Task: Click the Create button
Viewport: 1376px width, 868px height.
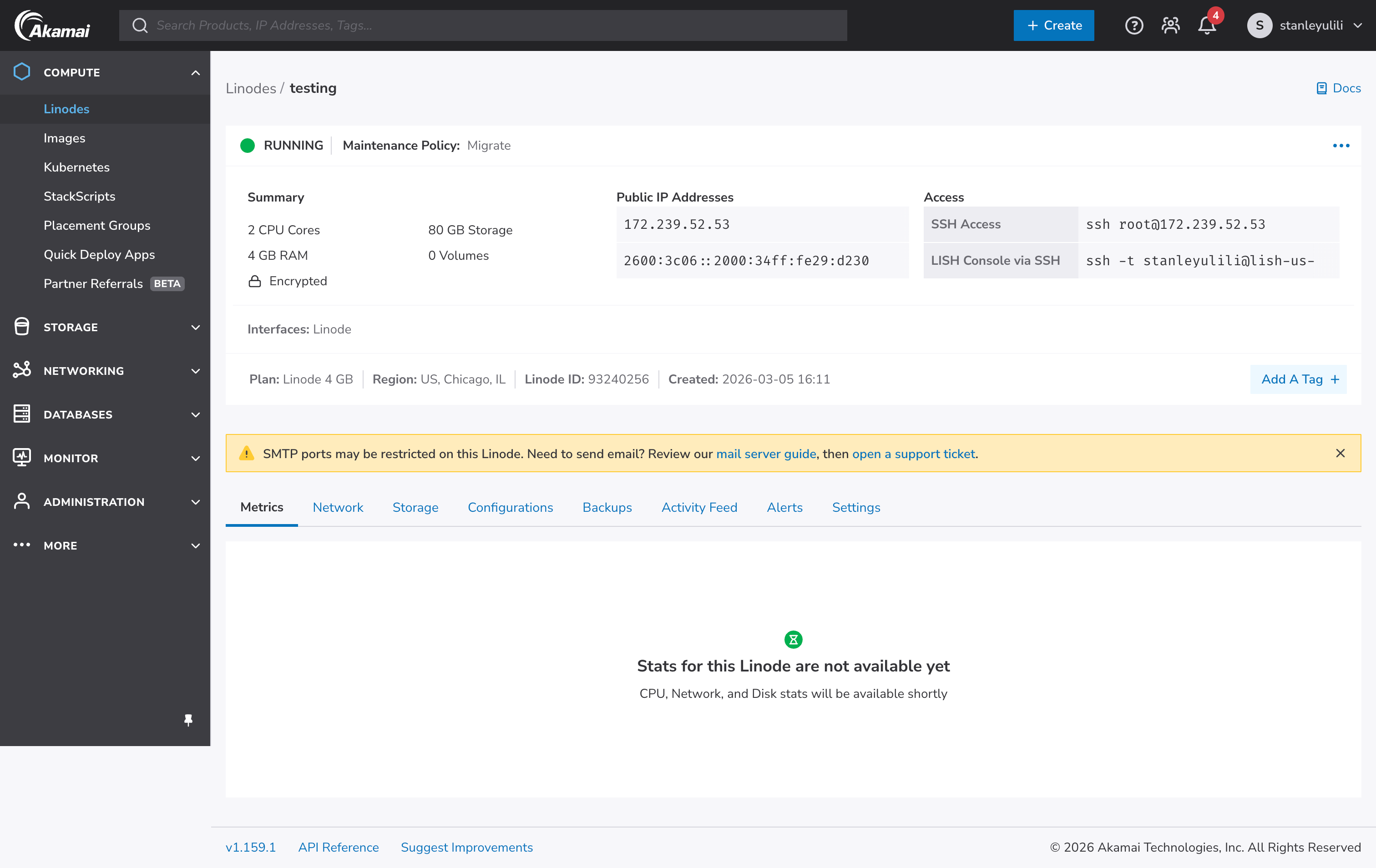Action: (x=1054, y=25)
